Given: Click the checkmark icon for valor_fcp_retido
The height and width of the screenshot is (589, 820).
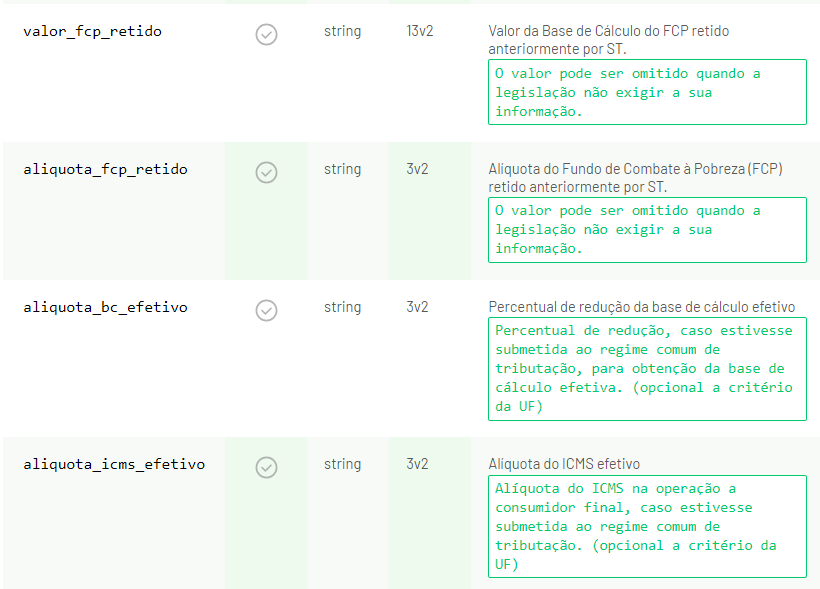Looking at the screenshot, I should 266,35.
